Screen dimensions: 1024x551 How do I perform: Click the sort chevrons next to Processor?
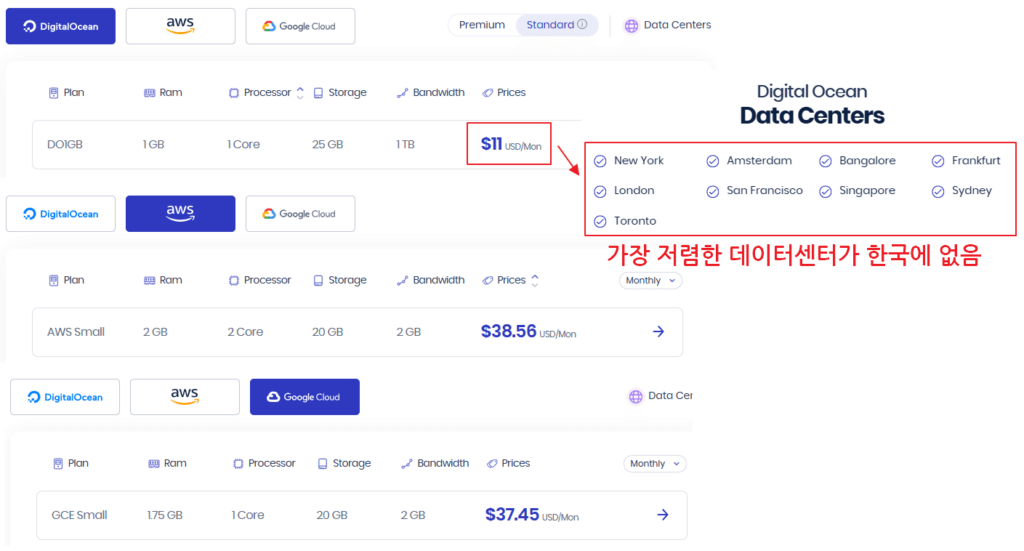point(299,93)
